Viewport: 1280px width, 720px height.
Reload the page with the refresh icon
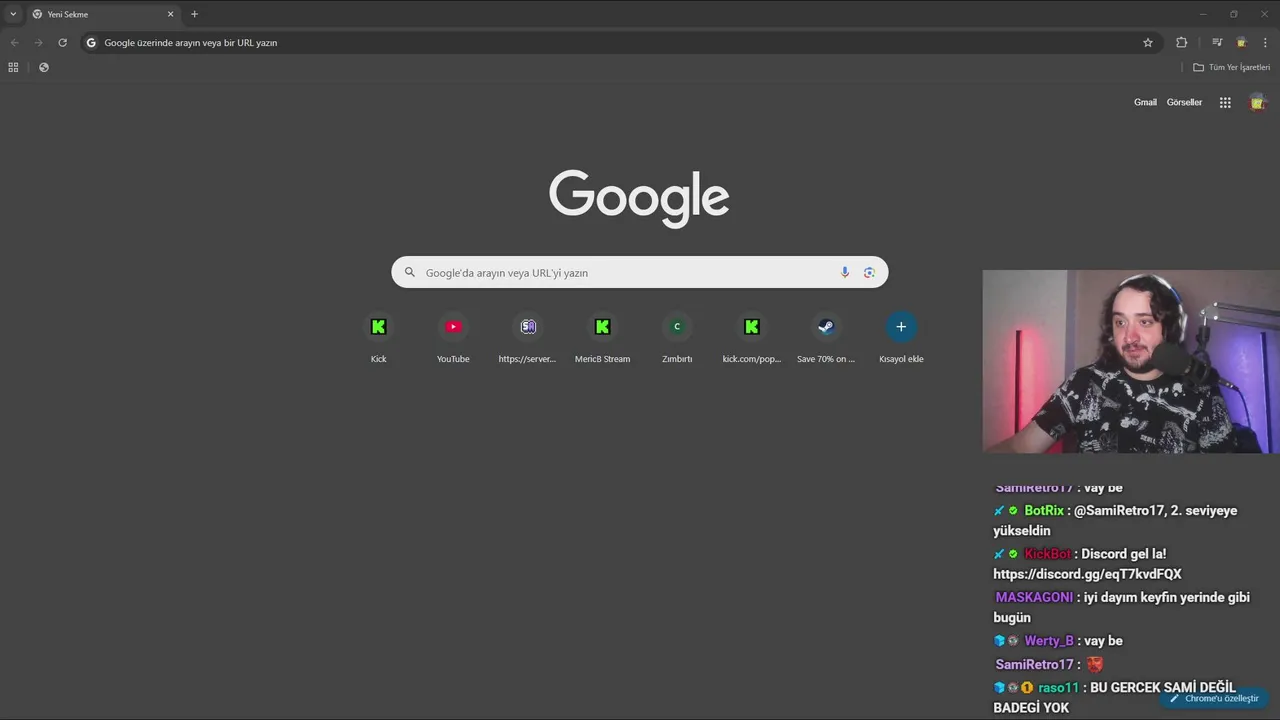[x=62, y=43]
